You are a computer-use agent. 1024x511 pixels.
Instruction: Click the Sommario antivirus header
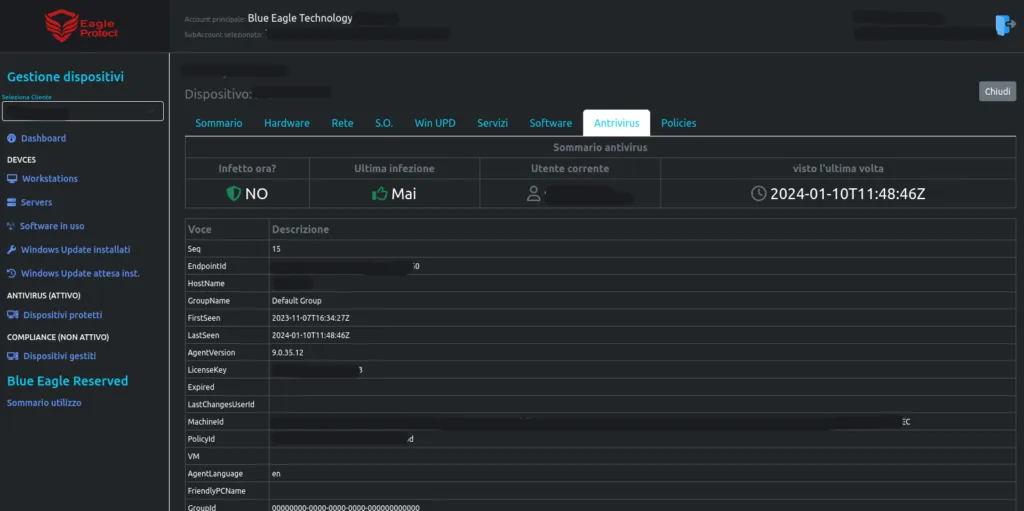coord(600,148)
